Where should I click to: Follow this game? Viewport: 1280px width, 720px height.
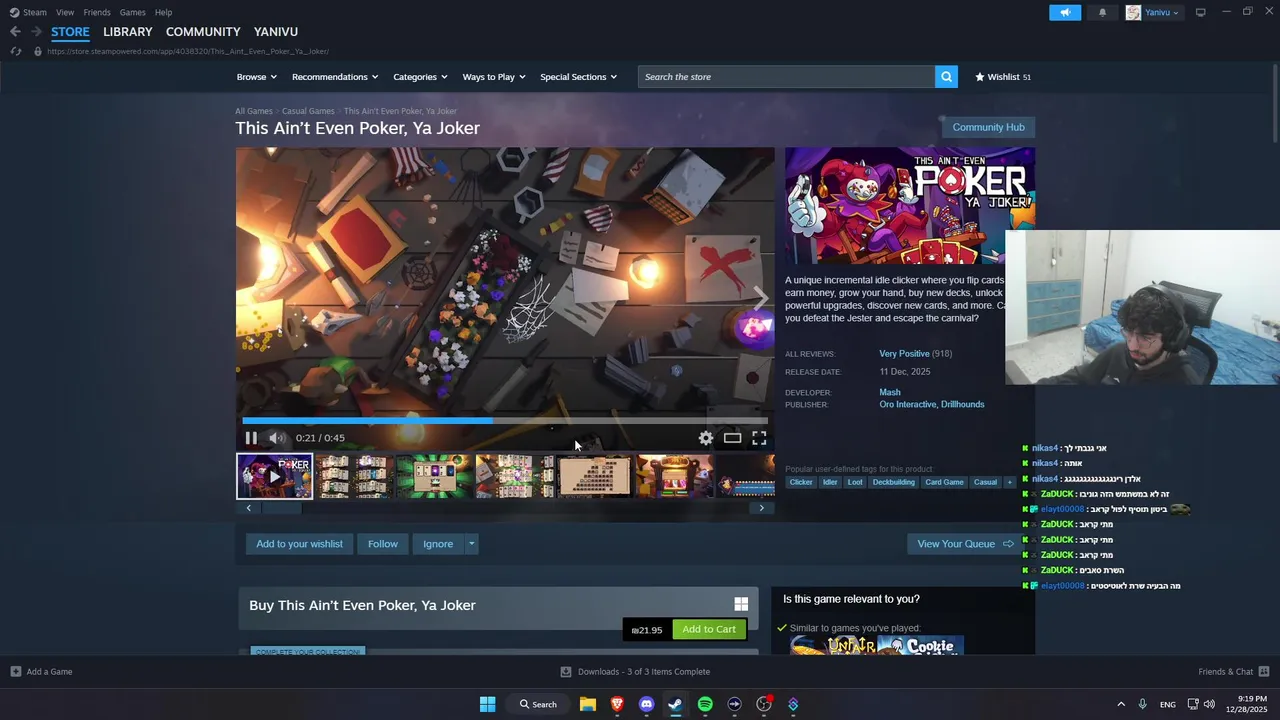tap(383, 544)
